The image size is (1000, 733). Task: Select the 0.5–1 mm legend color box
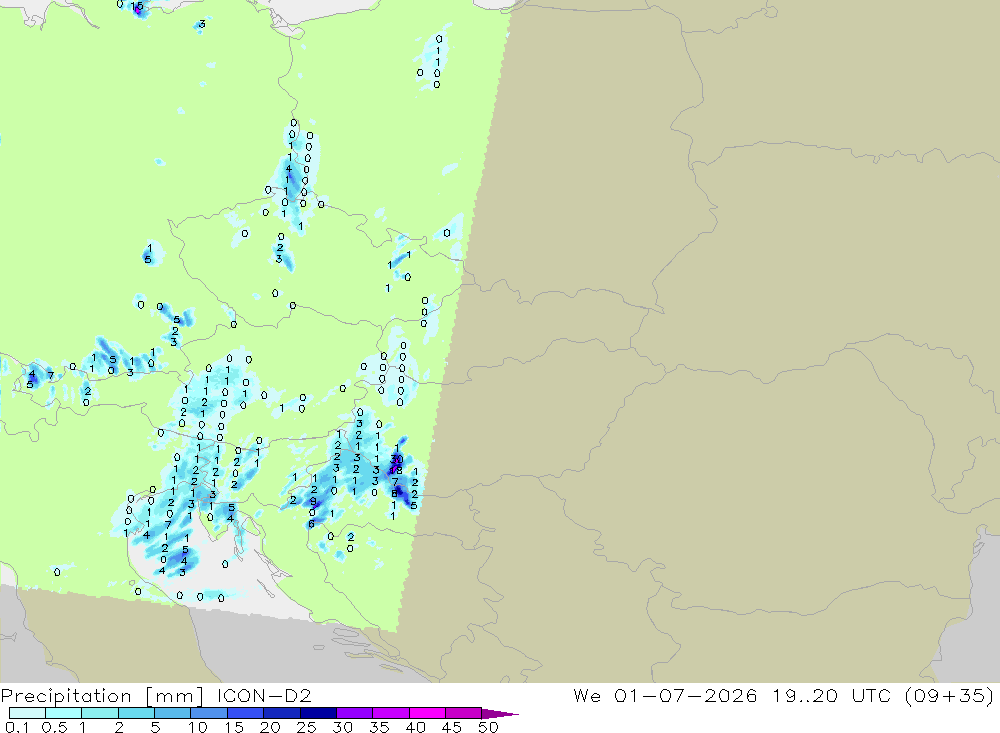63,713
